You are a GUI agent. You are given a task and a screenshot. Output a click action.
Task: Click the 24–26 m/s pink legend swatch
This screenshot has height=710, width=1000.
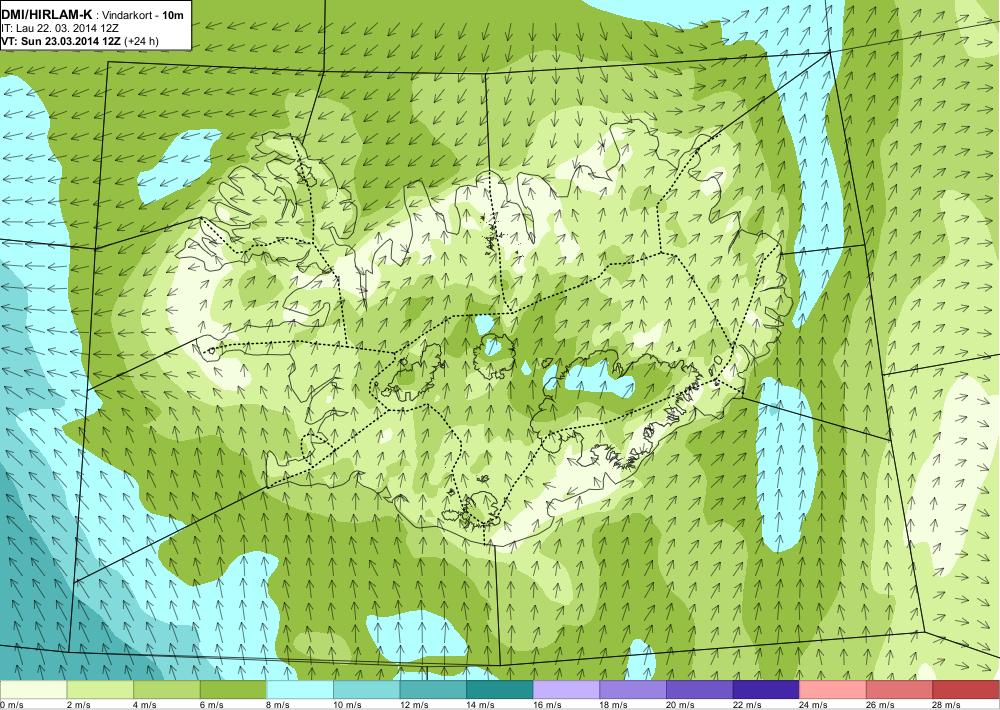[x=833, y=690]
